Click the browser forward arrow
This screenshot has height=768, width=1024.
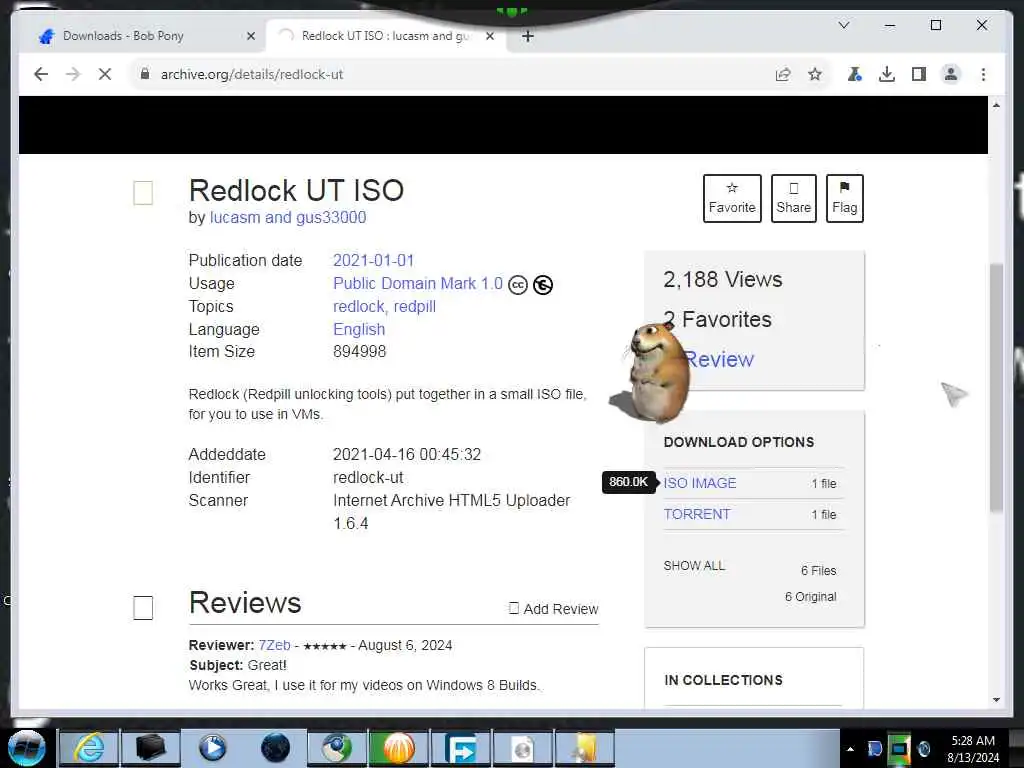(x=72, y=74)
